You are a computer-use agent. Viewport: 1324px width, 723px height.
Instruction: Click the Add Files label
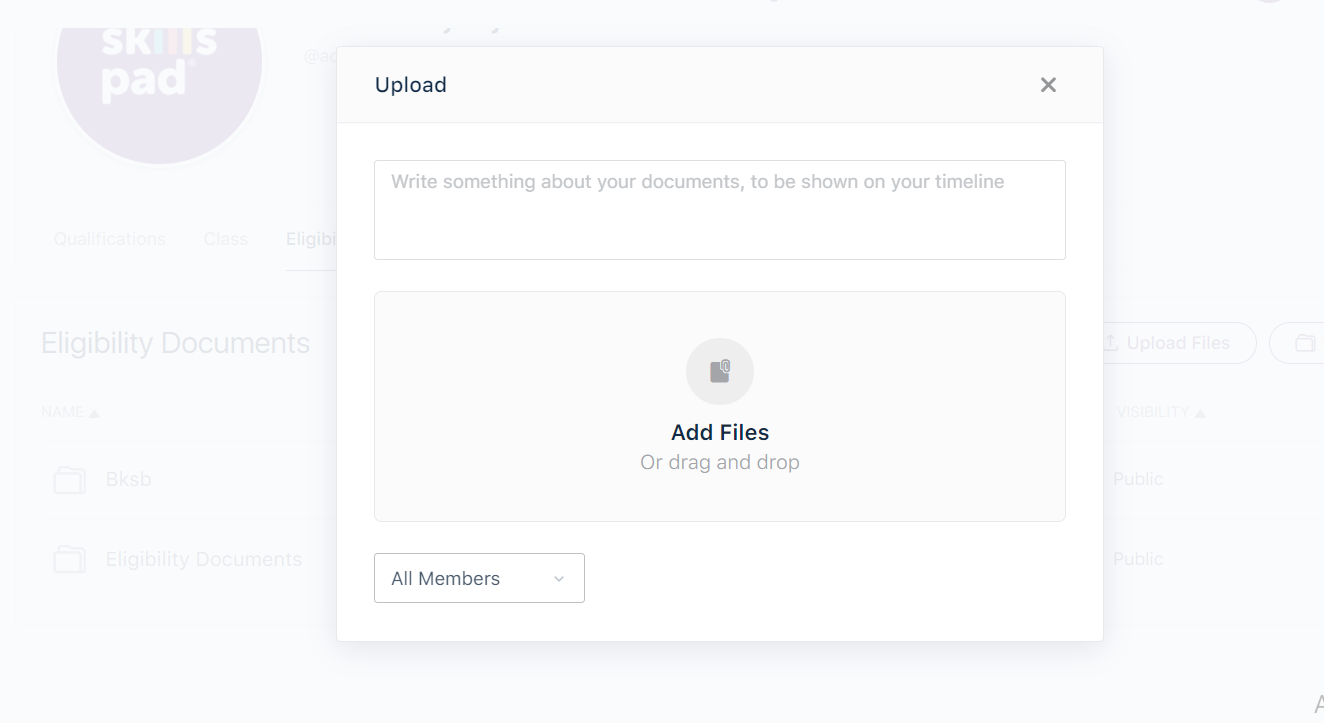coord(720,432)
